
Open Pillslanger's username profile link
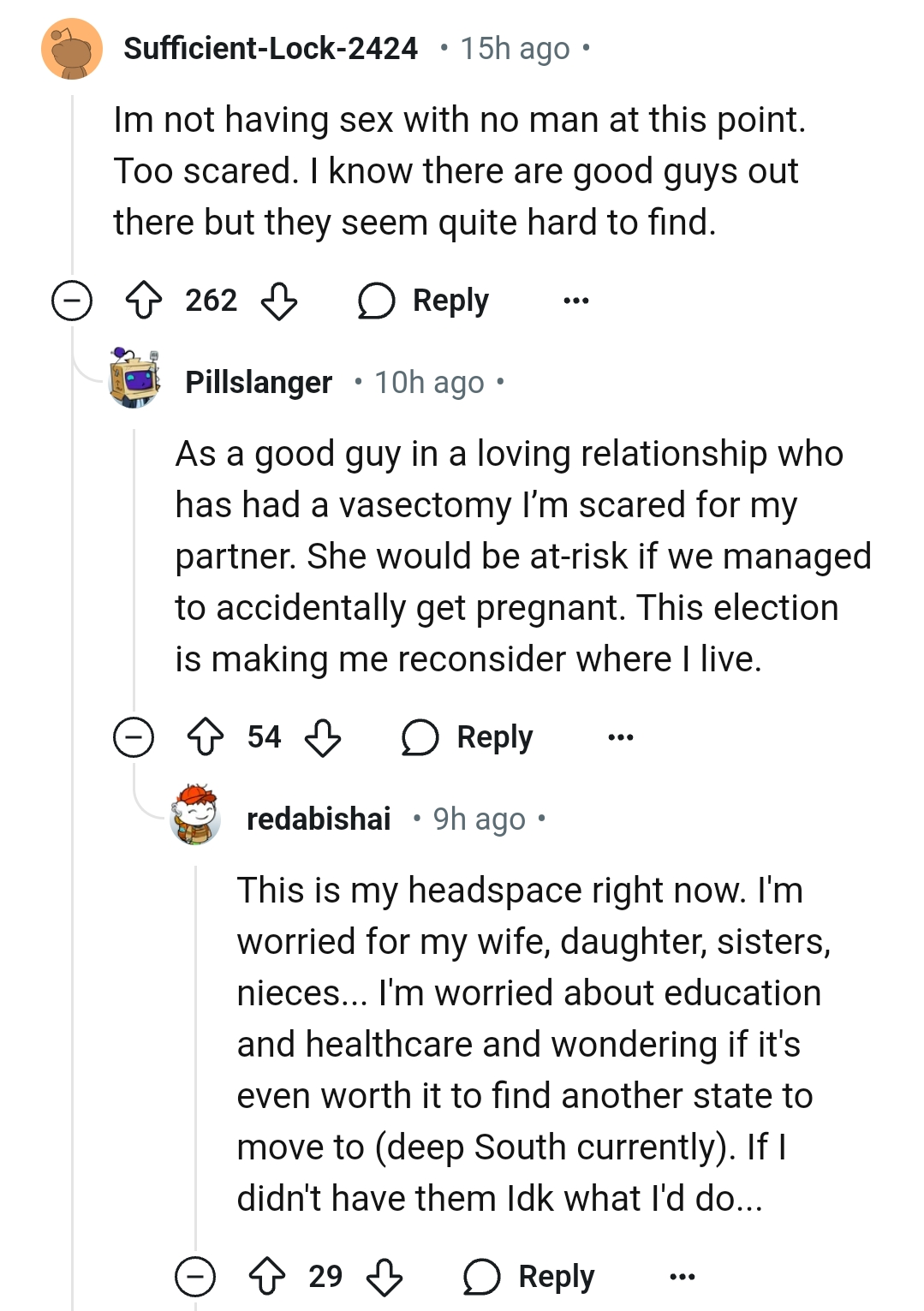point(259,383)
